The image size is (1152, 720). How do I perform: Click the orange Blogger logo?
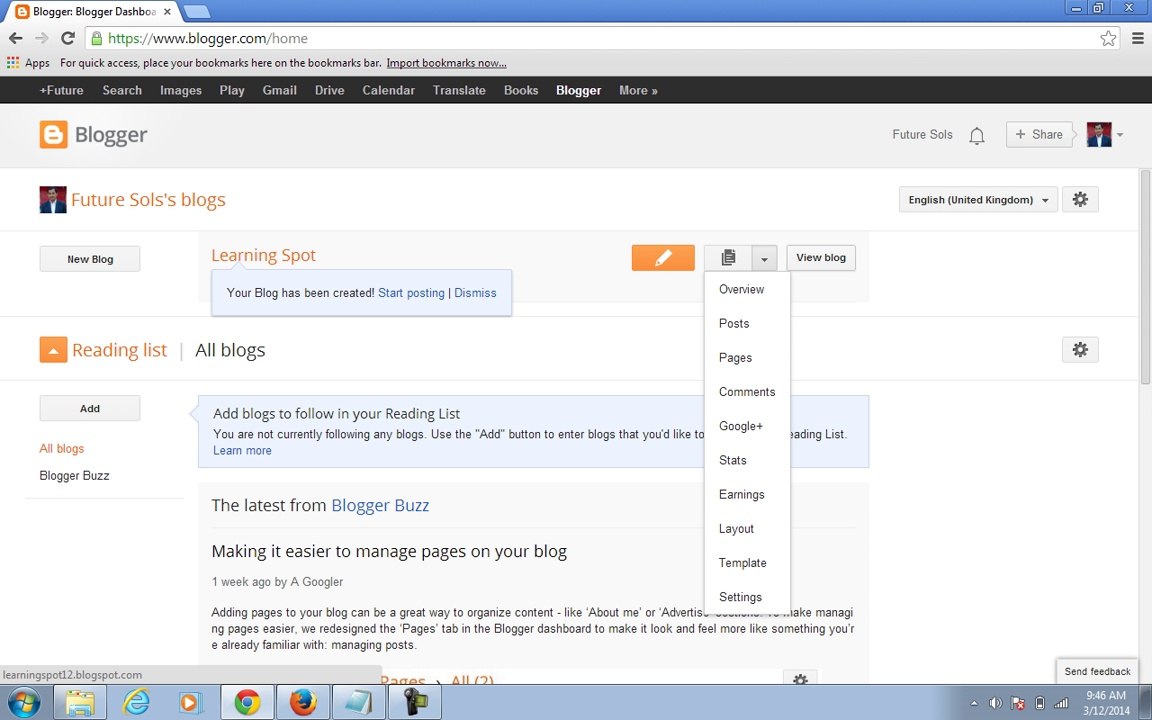coord(54,134)
